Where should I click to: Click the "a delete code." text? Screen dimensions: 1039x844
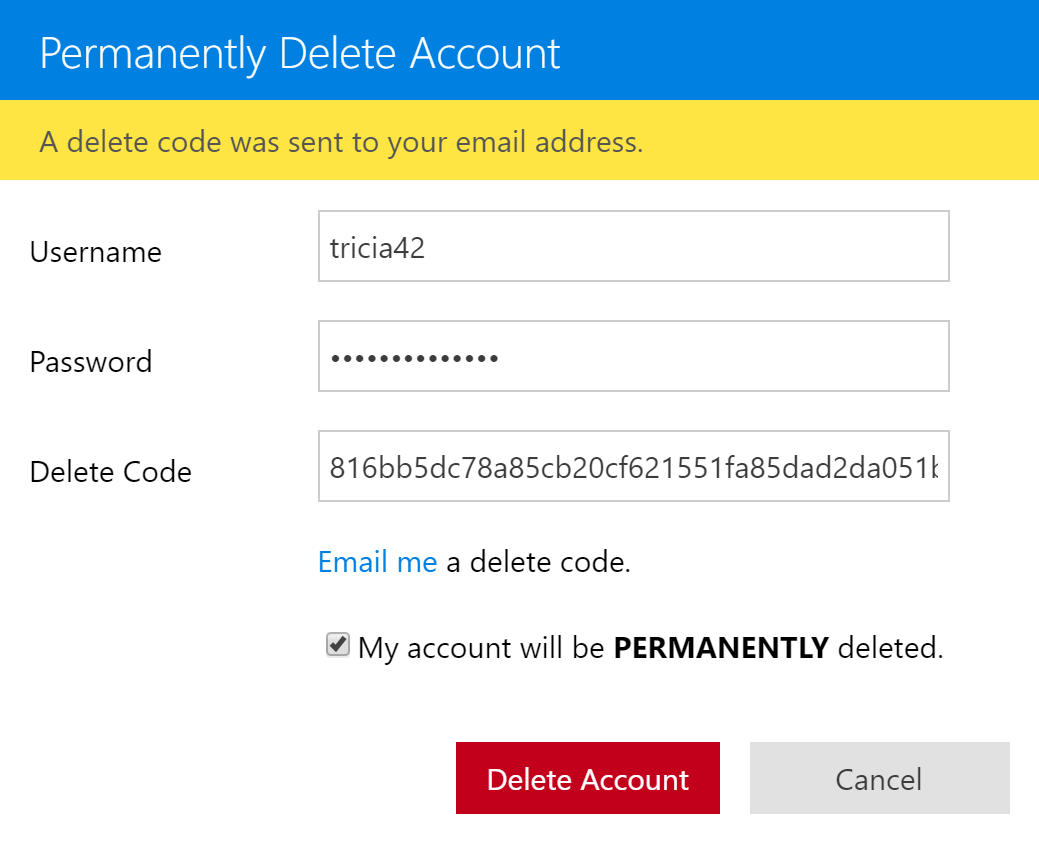538,562
